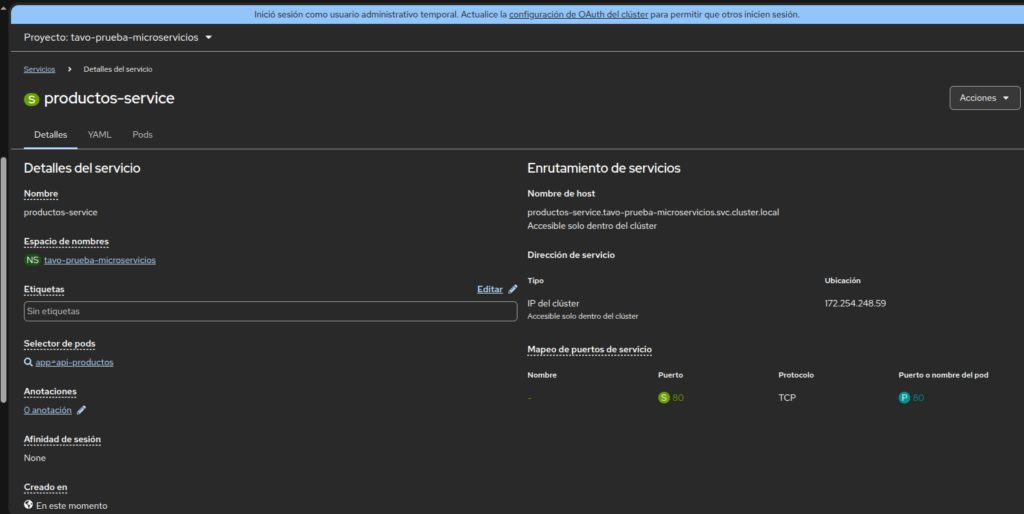
Task: Click the pencil icon next to Editar
Action: [x=513, y=289]
